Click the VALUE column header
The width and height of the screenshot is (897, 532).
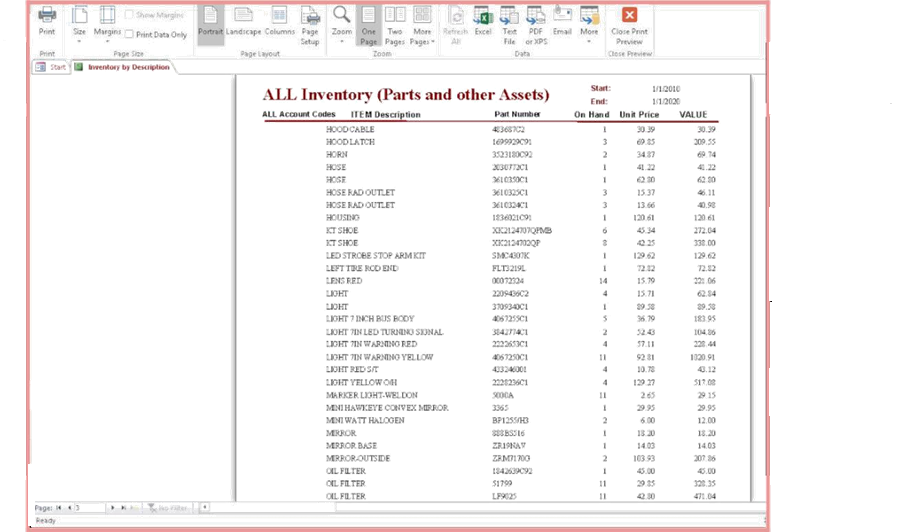tap(693, 114)
